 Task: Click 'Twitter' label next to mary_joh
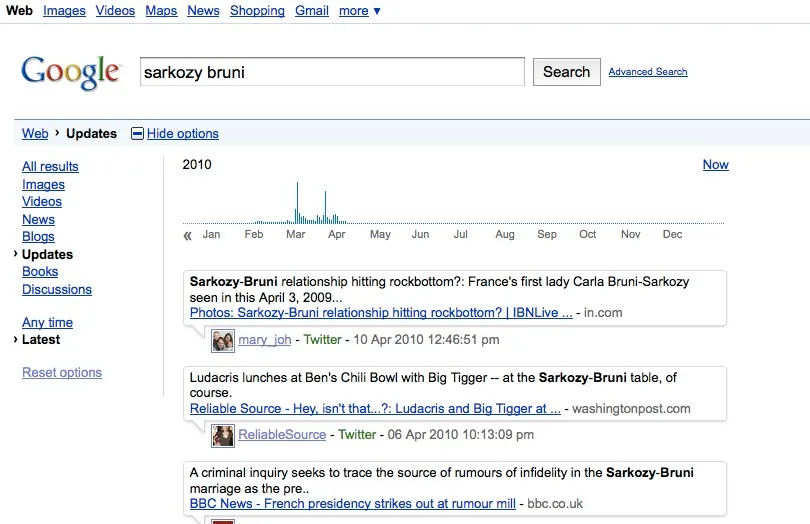point(322,340)
